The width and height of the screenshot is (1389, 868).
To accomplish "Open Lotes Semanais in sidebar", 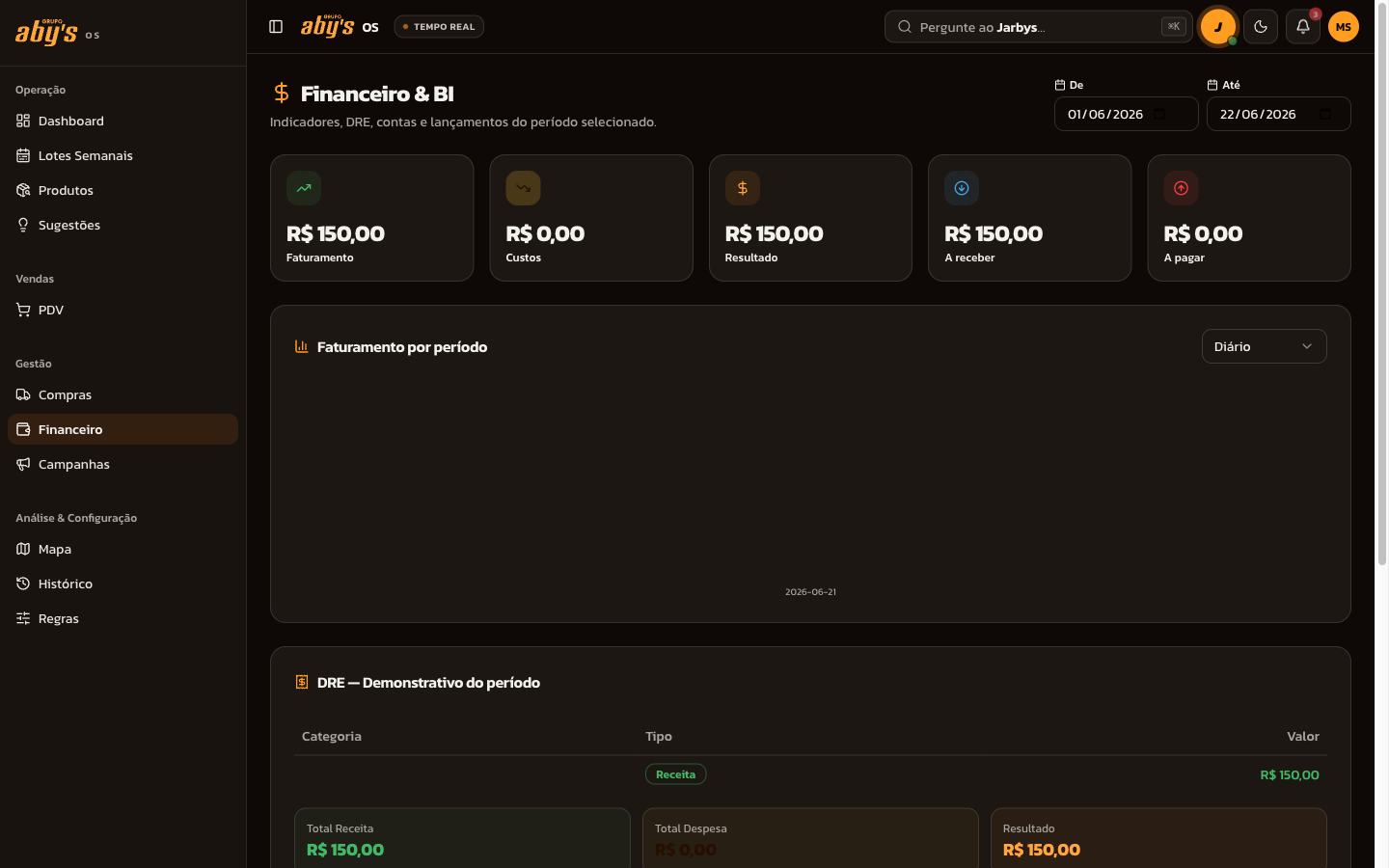I will pos(123,155).
